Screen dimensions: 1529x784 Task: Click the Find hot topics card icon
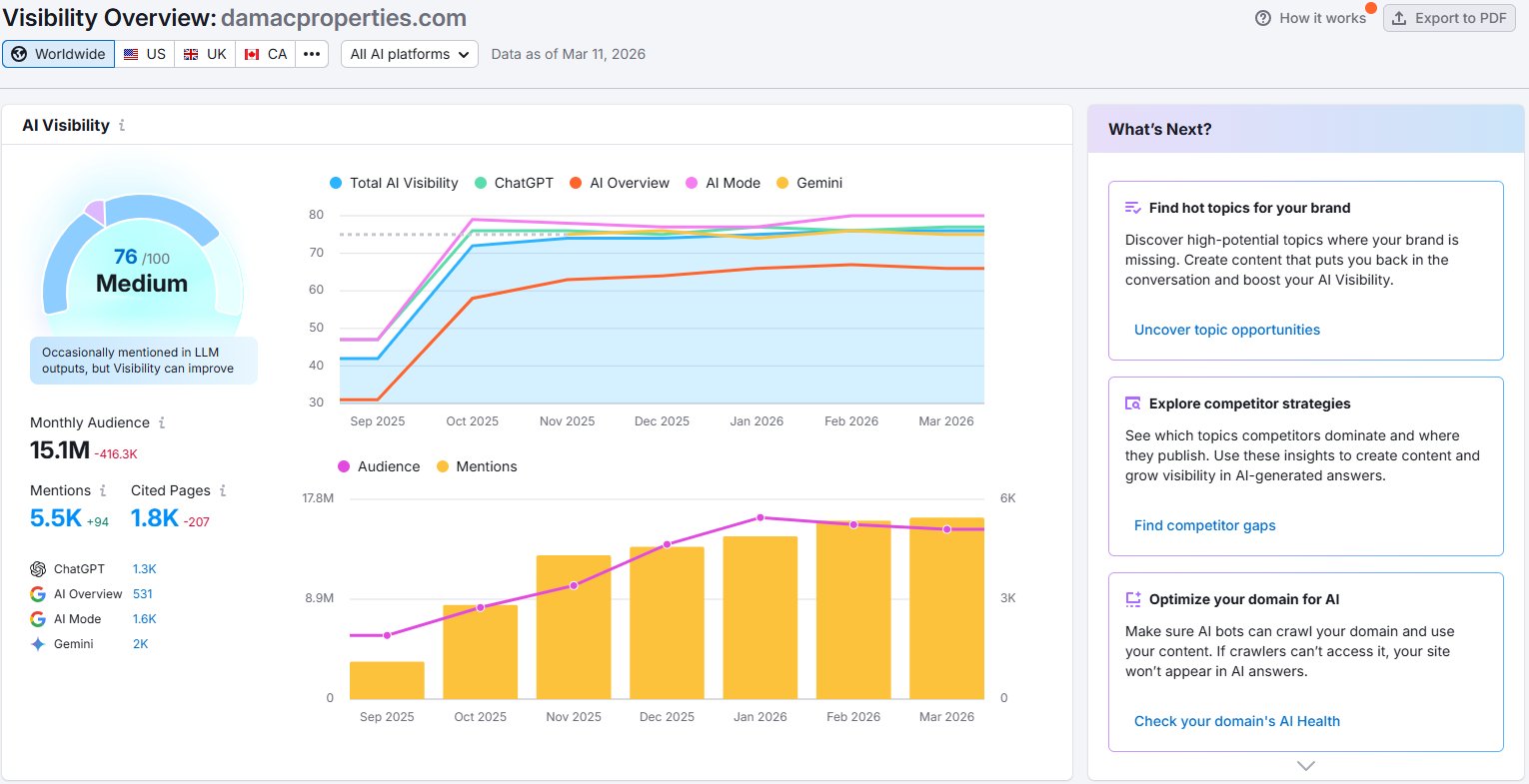pos(1133,208)
